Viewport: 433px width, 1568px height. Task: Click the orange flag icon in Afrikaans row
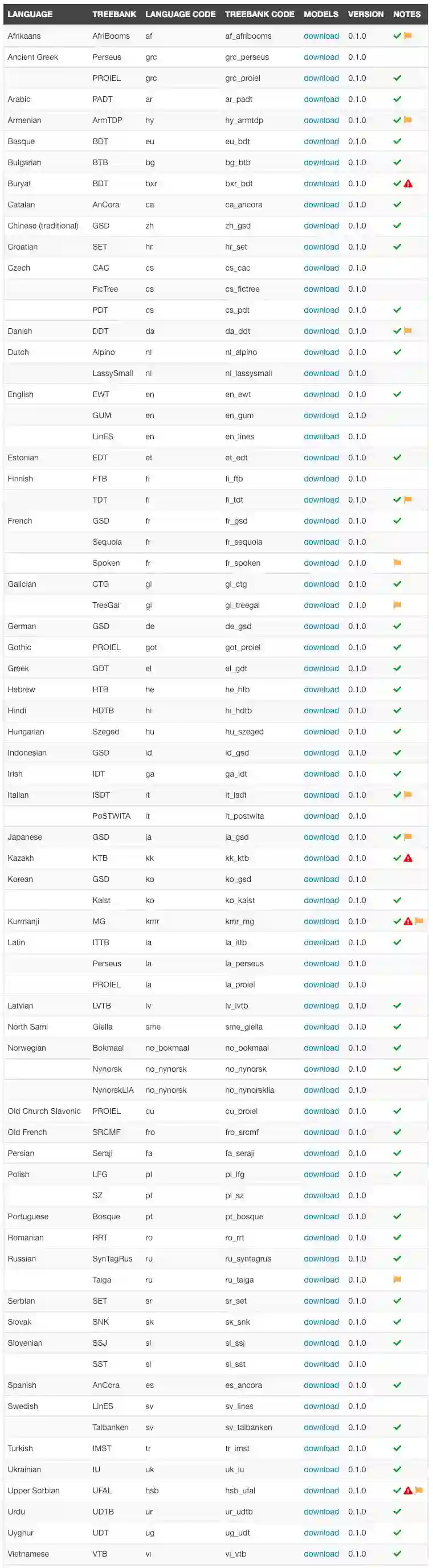408,36
